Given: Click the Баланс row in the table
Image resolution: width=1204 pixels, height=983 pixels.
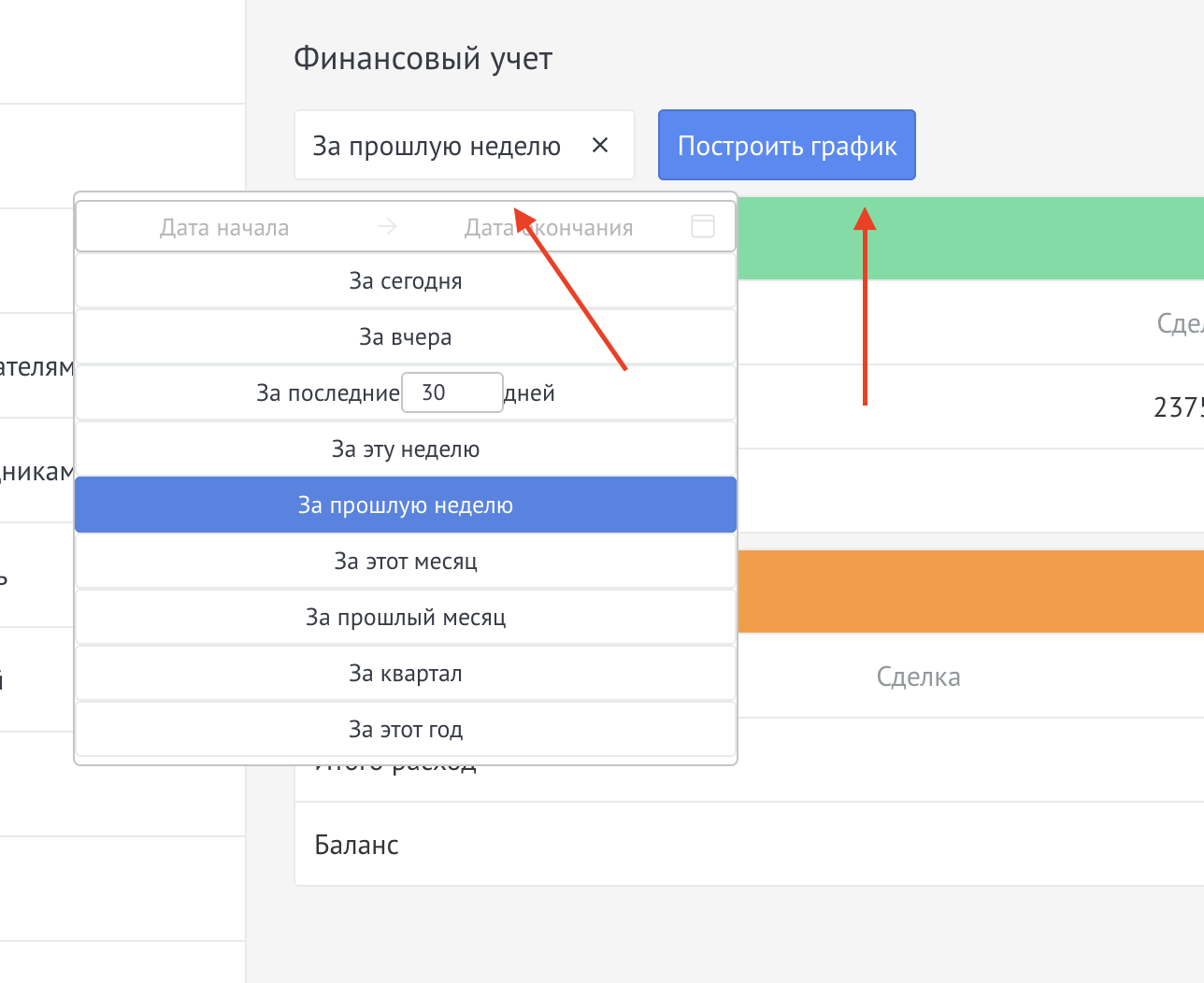Looking at the screenshot, I should (748, 845).
